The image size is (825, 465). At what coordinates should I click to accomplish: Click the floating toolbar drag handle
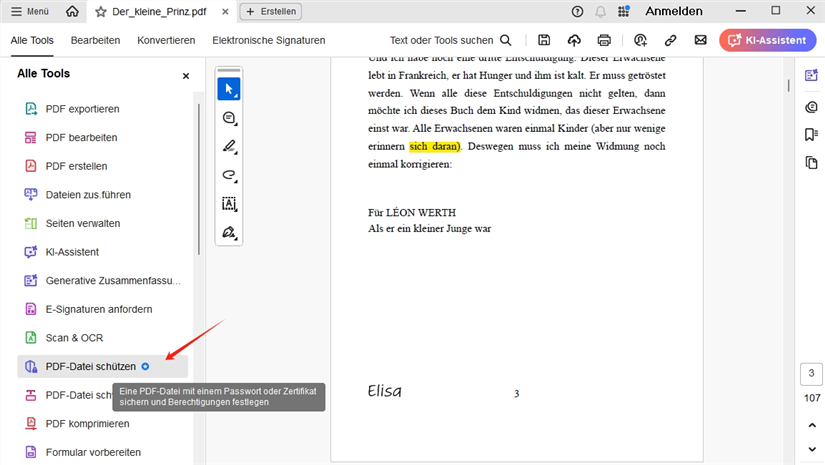pos(229,70)
